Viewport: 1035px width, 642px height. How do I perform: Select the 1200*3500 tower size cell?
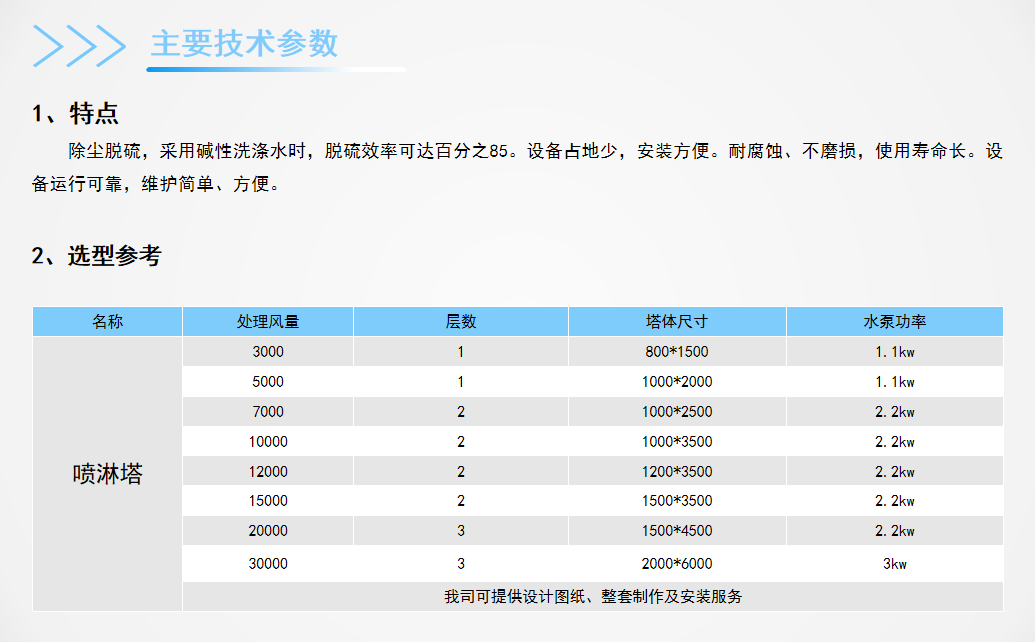[x=677, y=472]
